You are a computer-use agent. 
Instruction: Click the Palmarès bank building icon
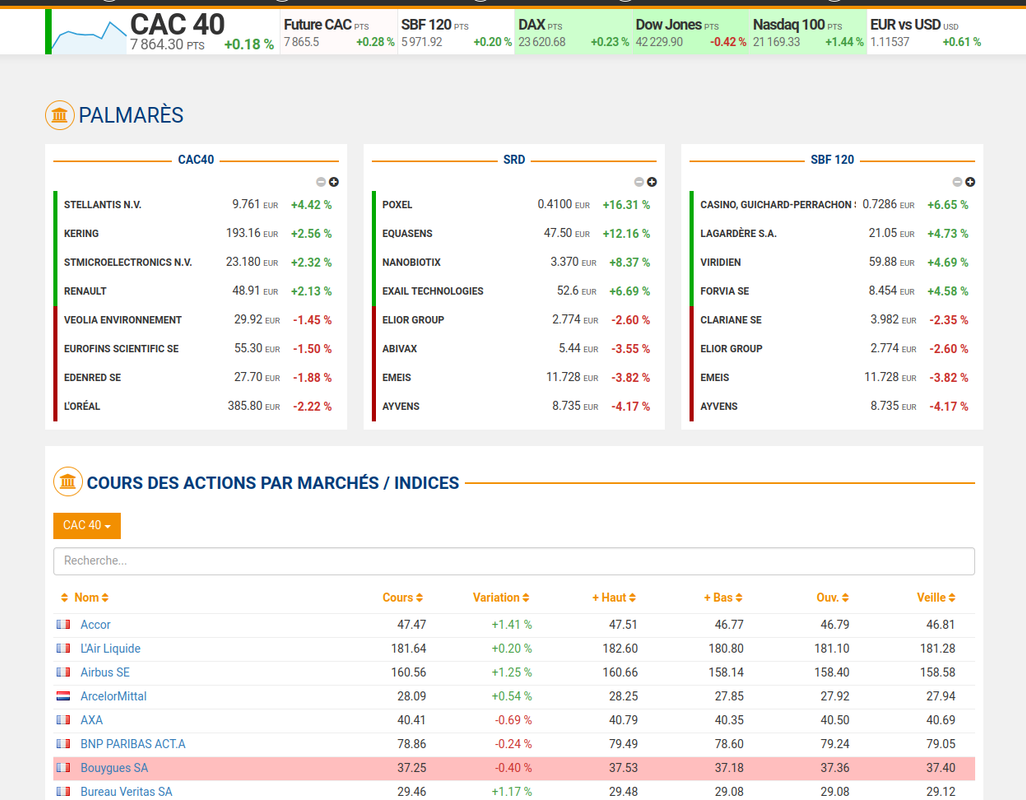[60, 115]
